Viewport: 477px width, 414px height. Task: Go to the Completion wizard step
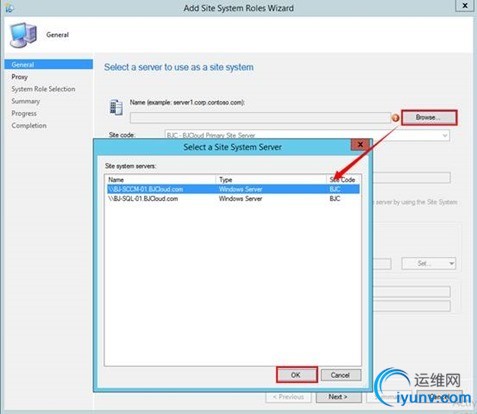coord(29,125)
